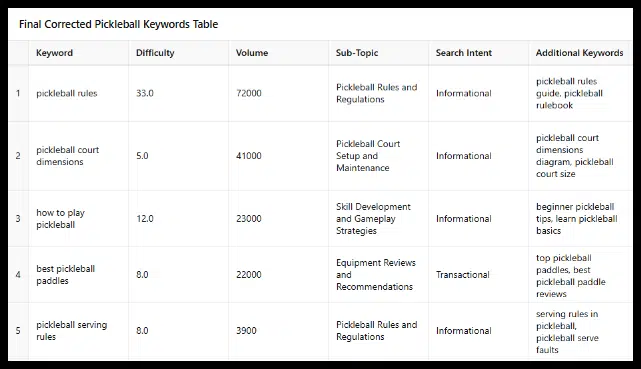Image resolution: width=641 pixels, height=369 pixels.
Task: Click the 'pickleball serving rules' cell
Action: (78, 331)
